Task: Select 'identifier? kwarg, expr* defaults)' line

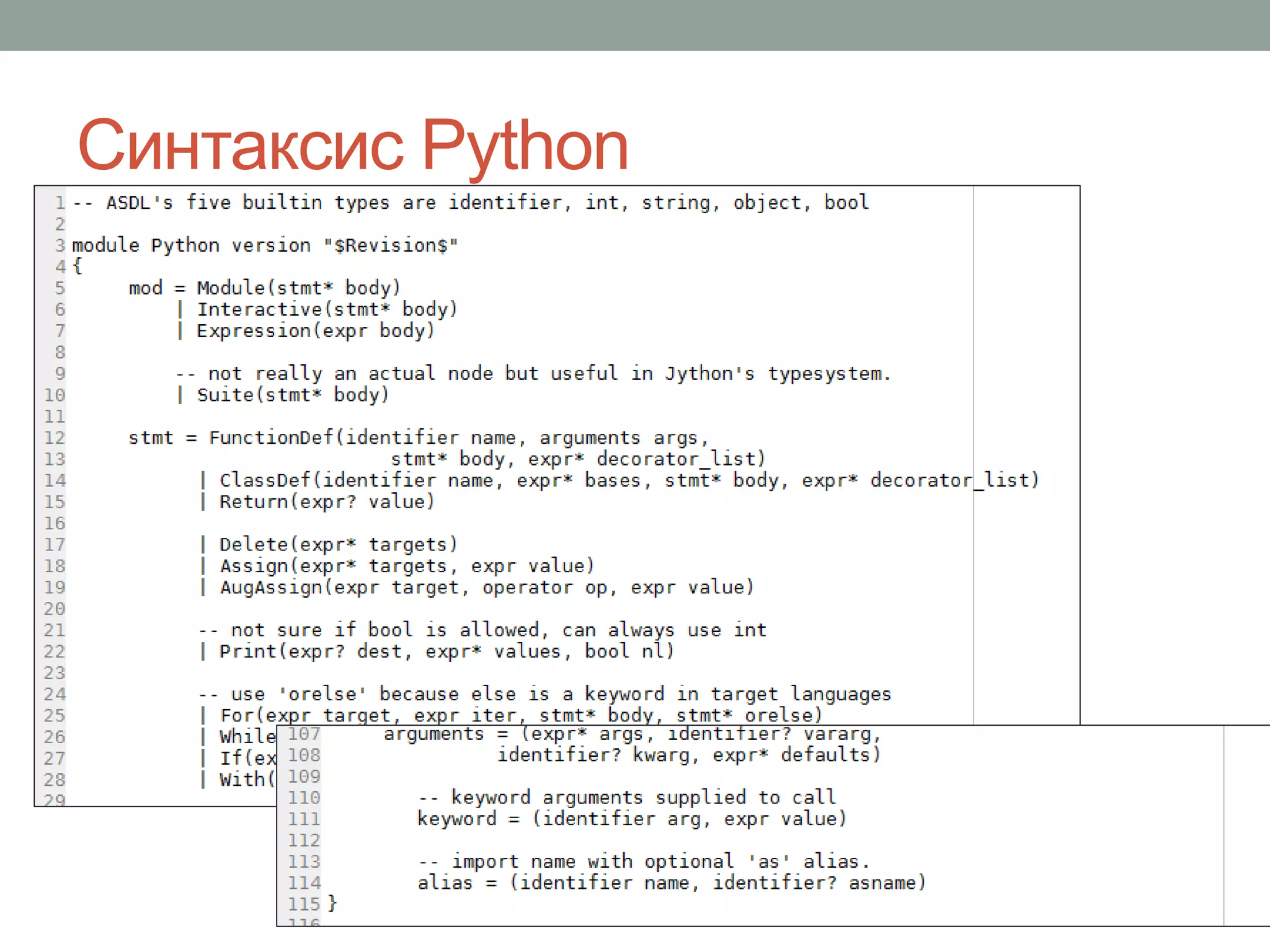Action: click(x=689, y=755)
